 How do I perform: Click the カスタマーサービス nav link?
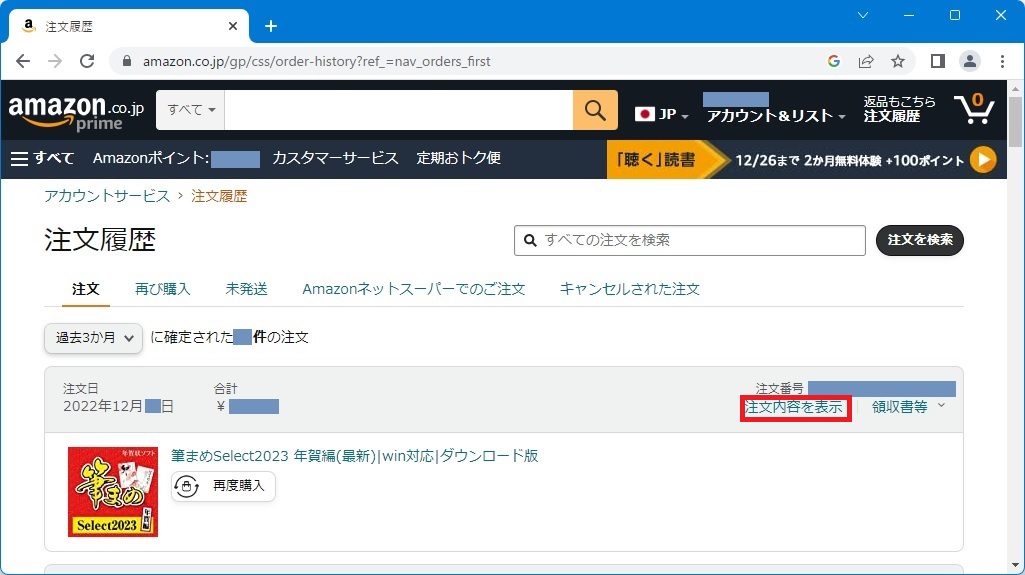click(x=335, y=158)
